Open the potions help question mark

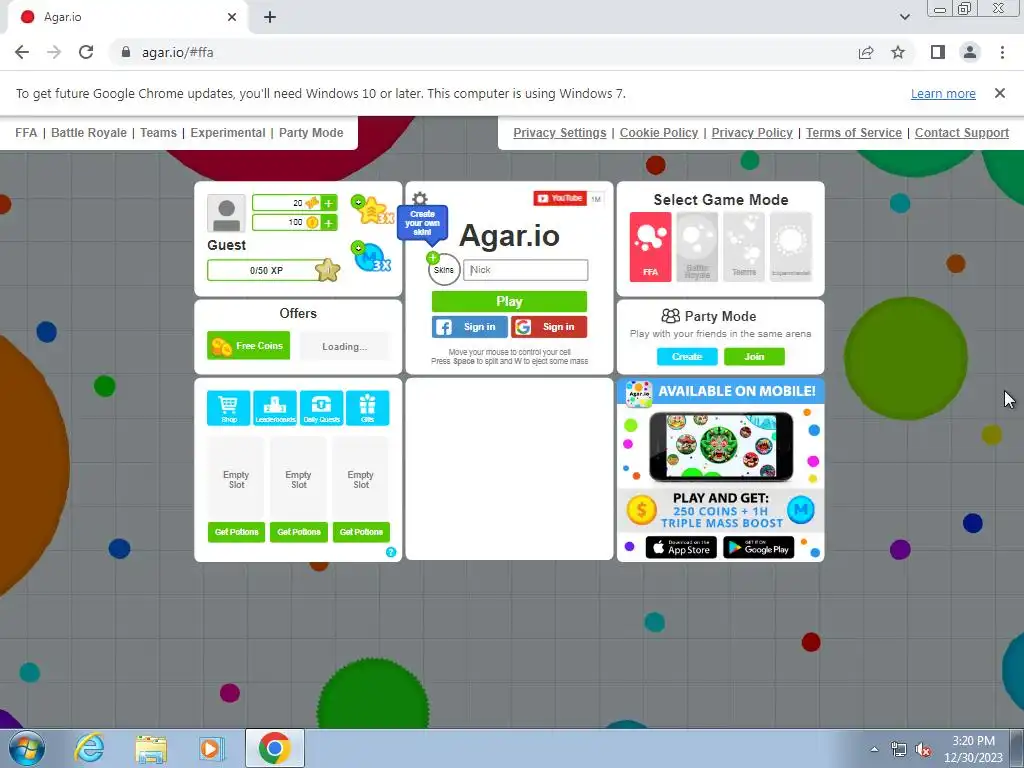391,552
